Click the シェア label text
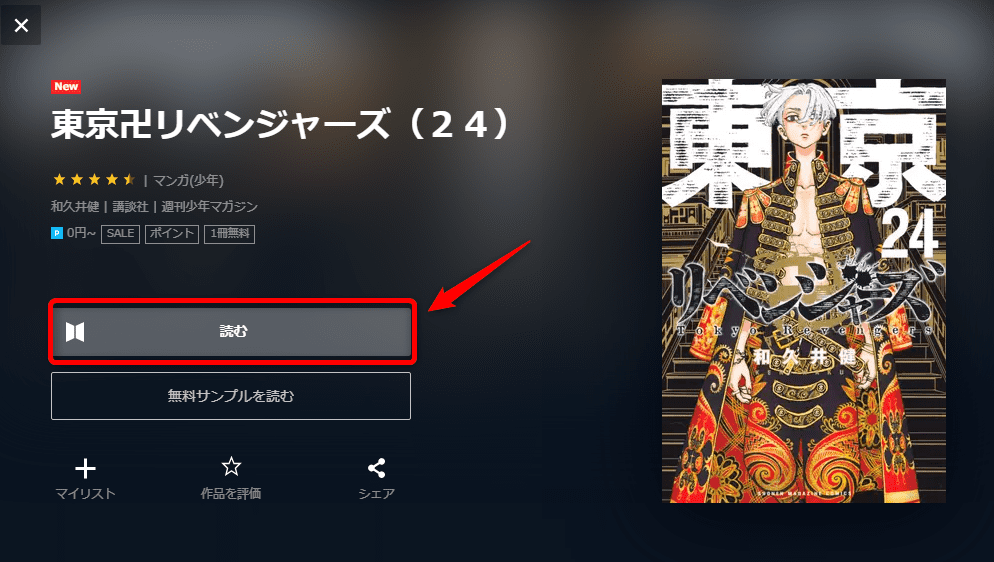994x562 pixels. (377, 494)
